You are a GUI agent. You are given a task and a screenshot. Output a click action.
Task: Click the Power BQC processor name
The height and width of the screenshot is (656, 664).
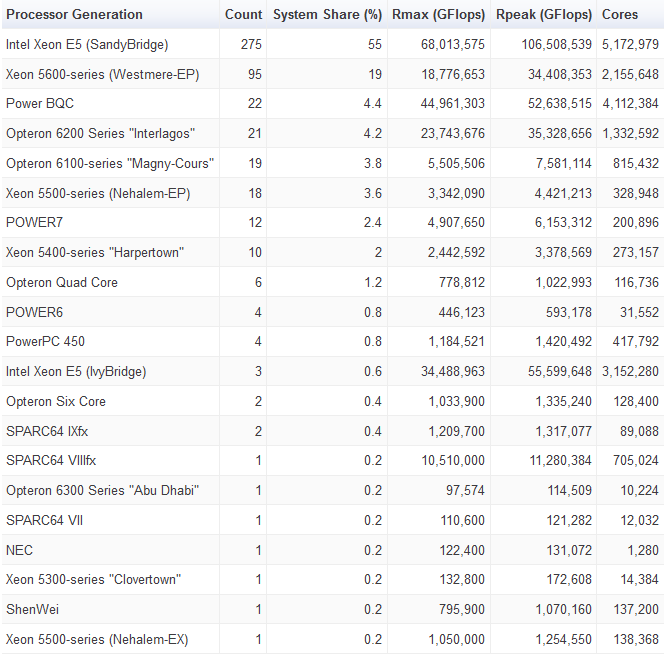[40, 103]
